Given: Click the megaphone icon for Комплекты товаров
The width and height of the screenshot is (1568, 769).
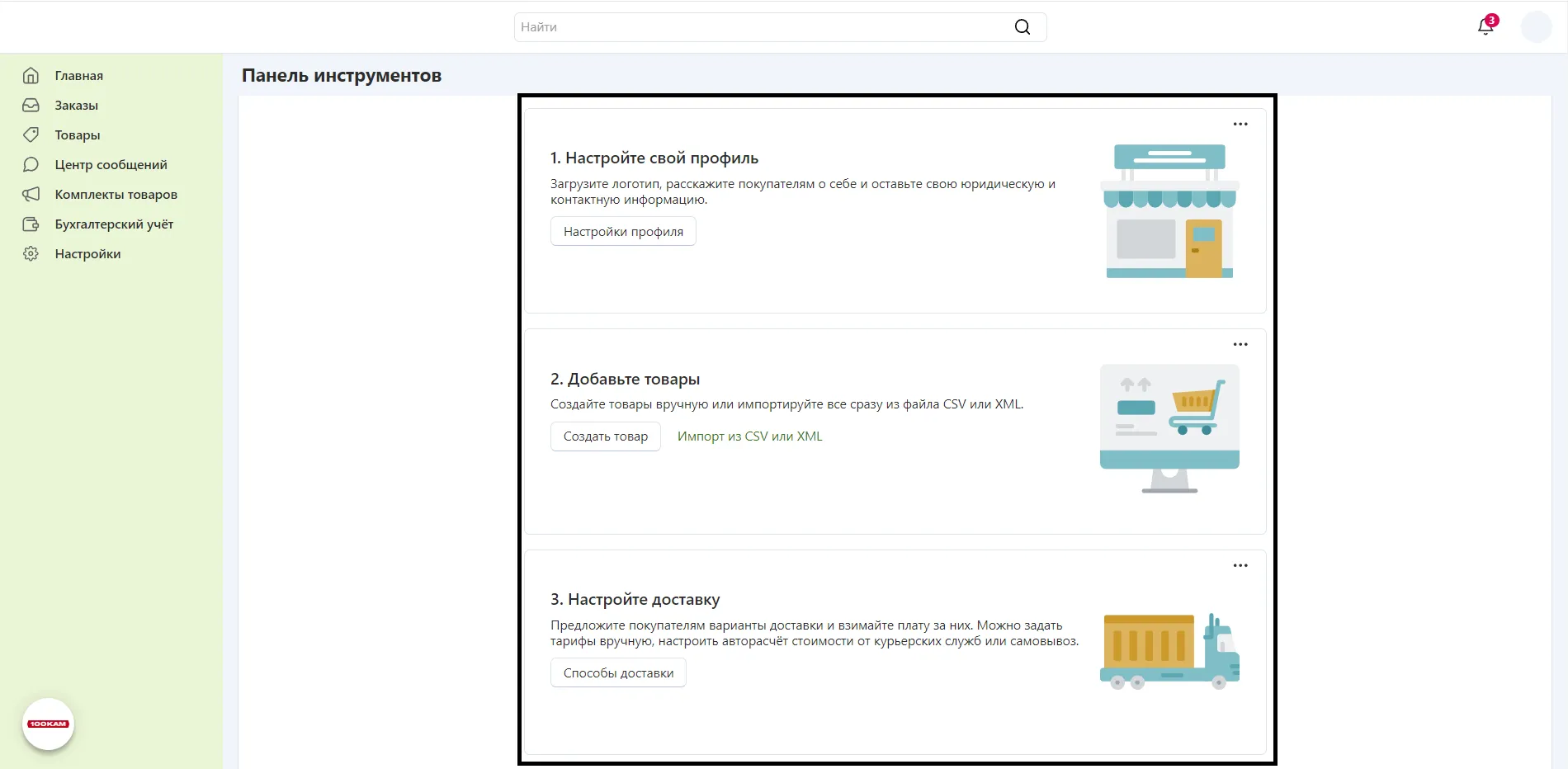Looking at the screenshot, I should tap(31, 195).
